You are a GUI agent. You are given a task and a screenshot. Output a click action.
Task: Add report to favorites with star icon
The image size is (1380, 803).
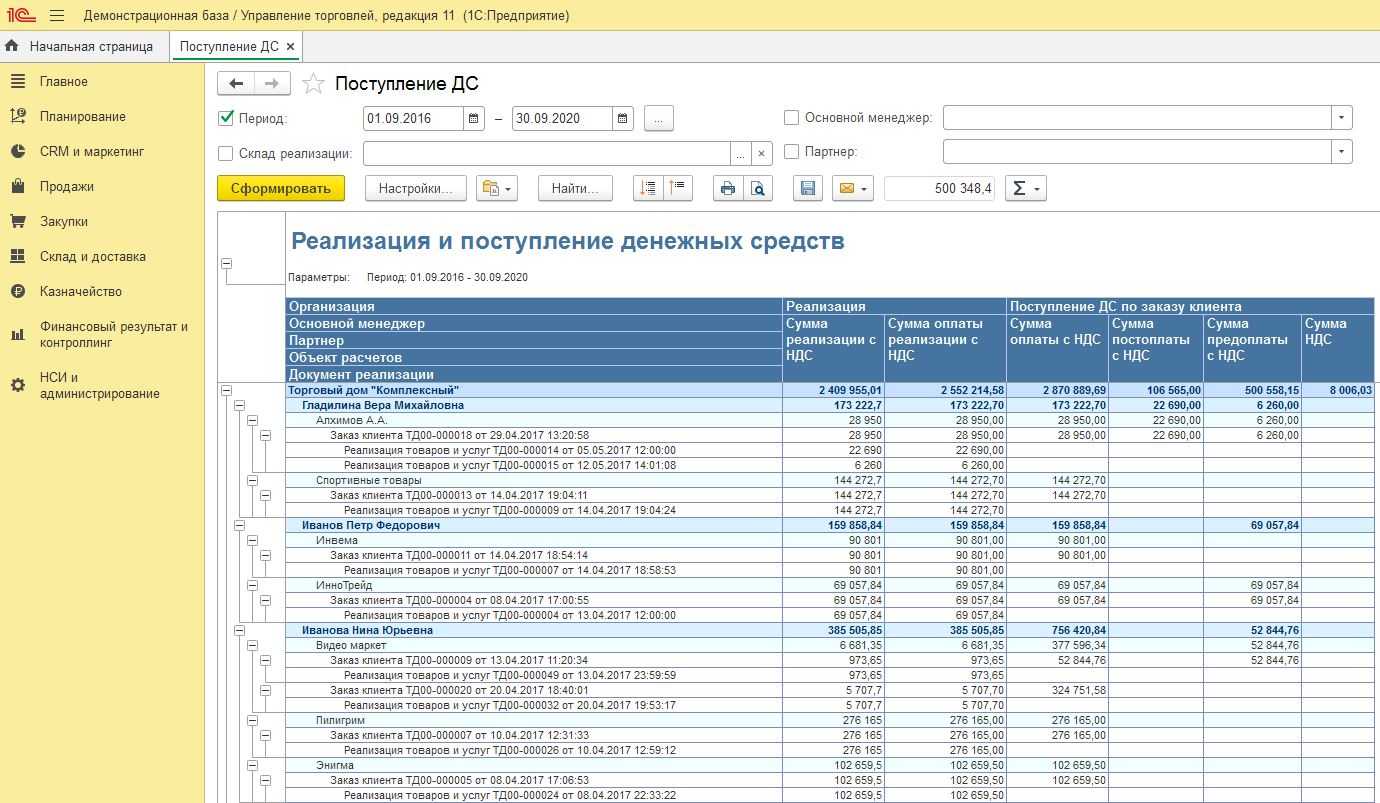click(x=314, y=84)
